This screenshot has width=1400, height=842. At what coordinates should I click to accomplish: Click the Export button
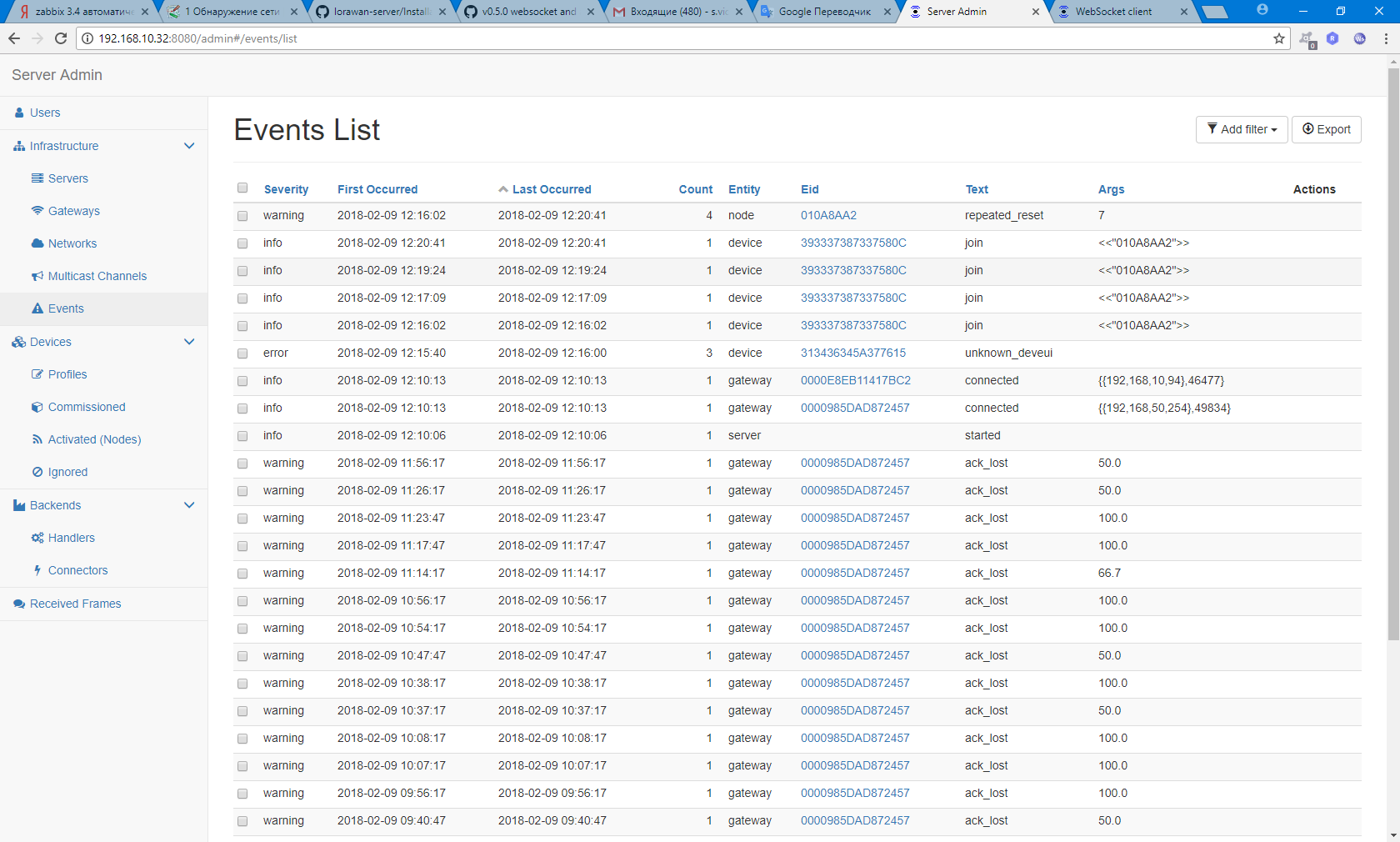pyautogui.click(x=1327, y=129)
